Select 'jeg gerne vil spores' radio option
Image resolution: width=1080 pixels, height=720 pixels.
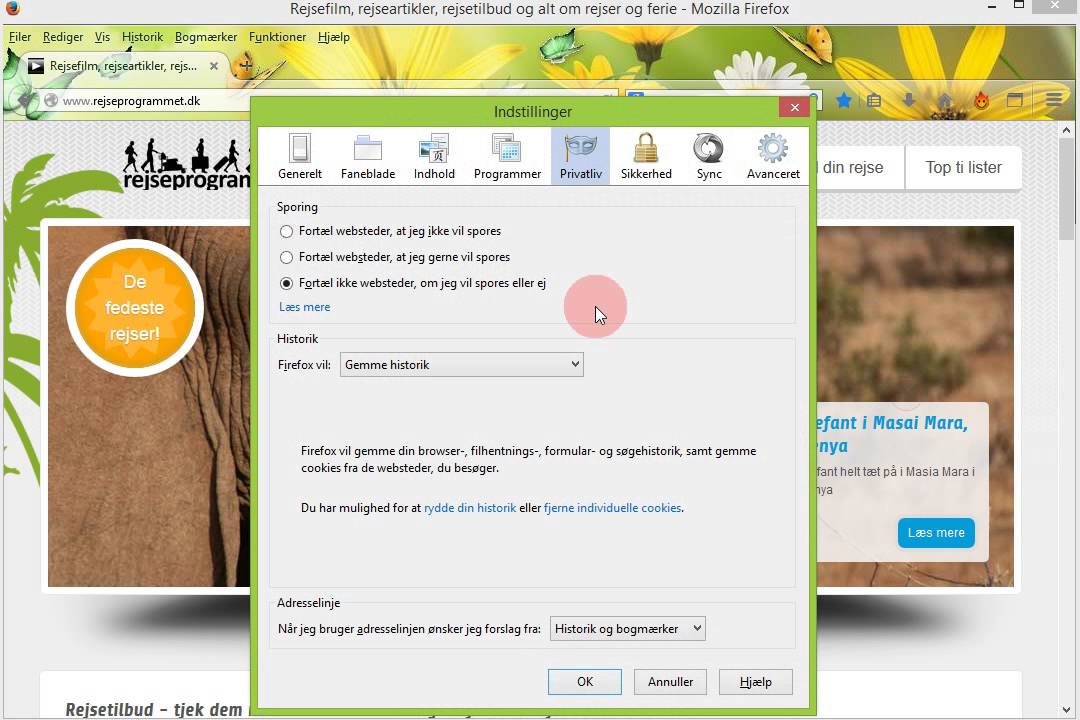[x=287, y=258]
